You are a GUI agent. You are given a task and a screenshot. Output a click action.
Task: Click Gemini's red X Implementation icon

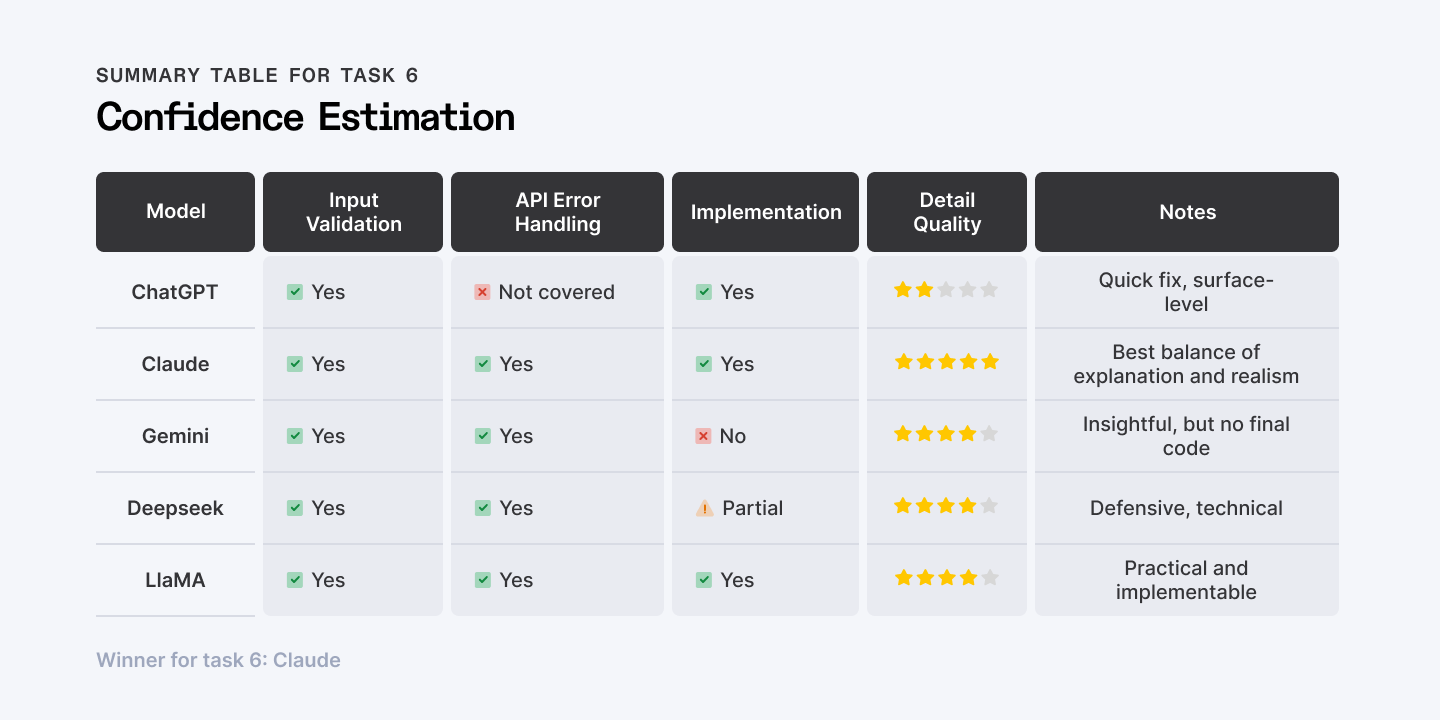pos(703,436)
